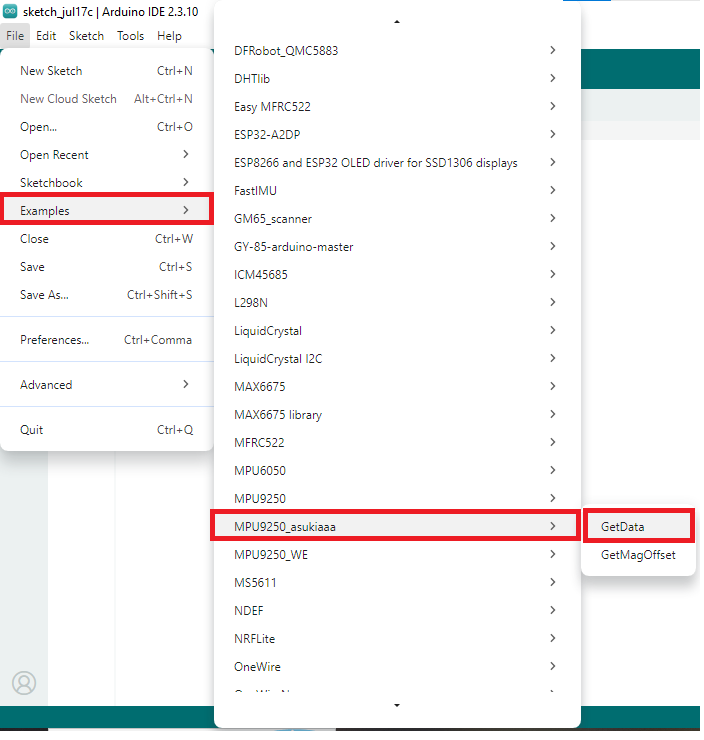Choose Save As... entry
Viewport: 704px width, 740px height.
pos(107,294)
